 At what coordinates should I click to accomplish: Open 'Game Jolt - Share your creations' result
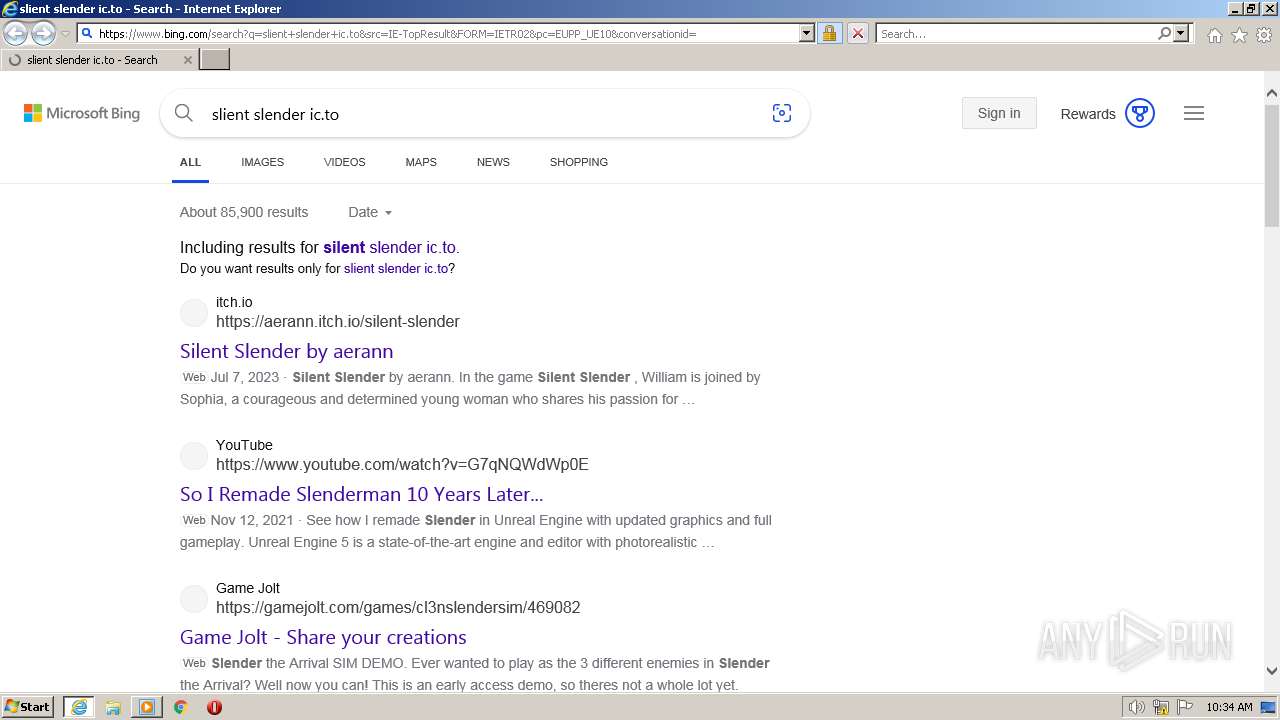[x=323, y=637]
